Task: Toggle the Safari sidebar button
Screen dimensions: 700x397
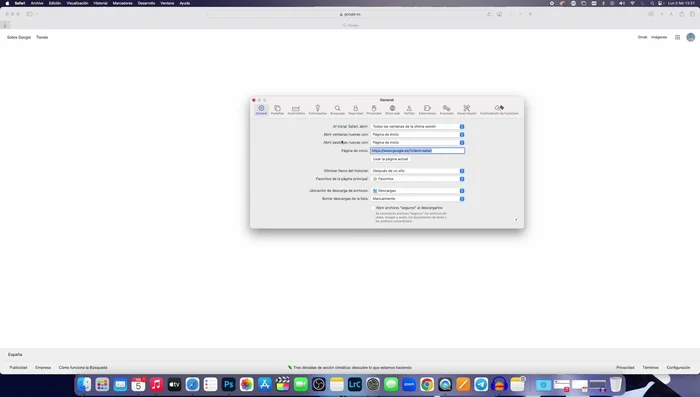Action: (x=29, y=14)
